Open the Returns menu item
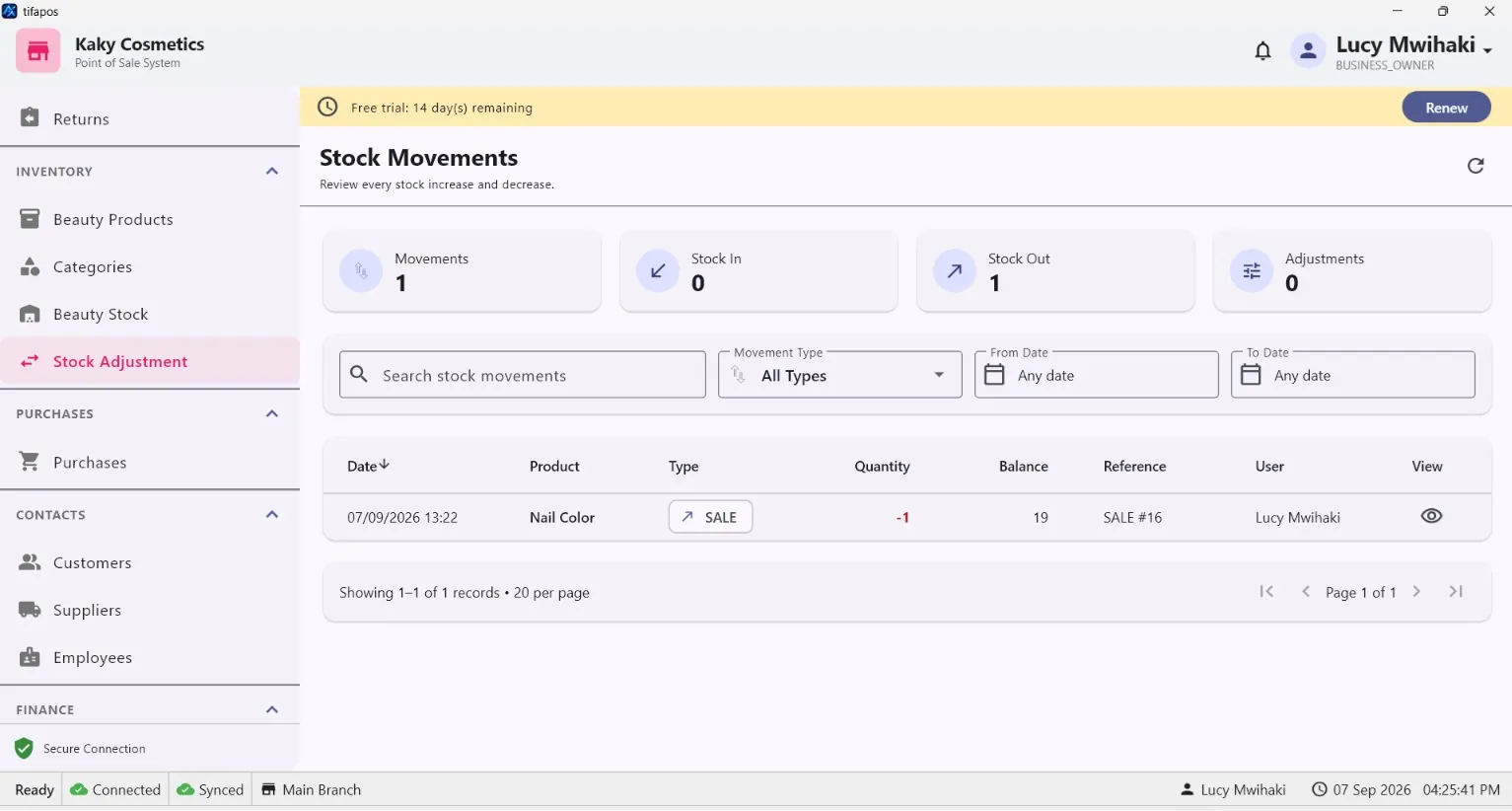The image size is (1512, 811). 150,118
